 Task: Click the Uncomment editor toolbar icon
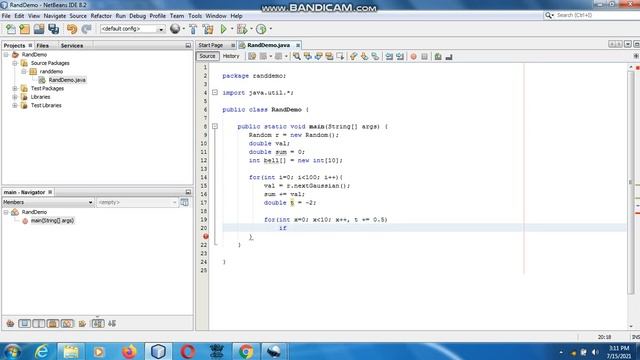(449, 57)
